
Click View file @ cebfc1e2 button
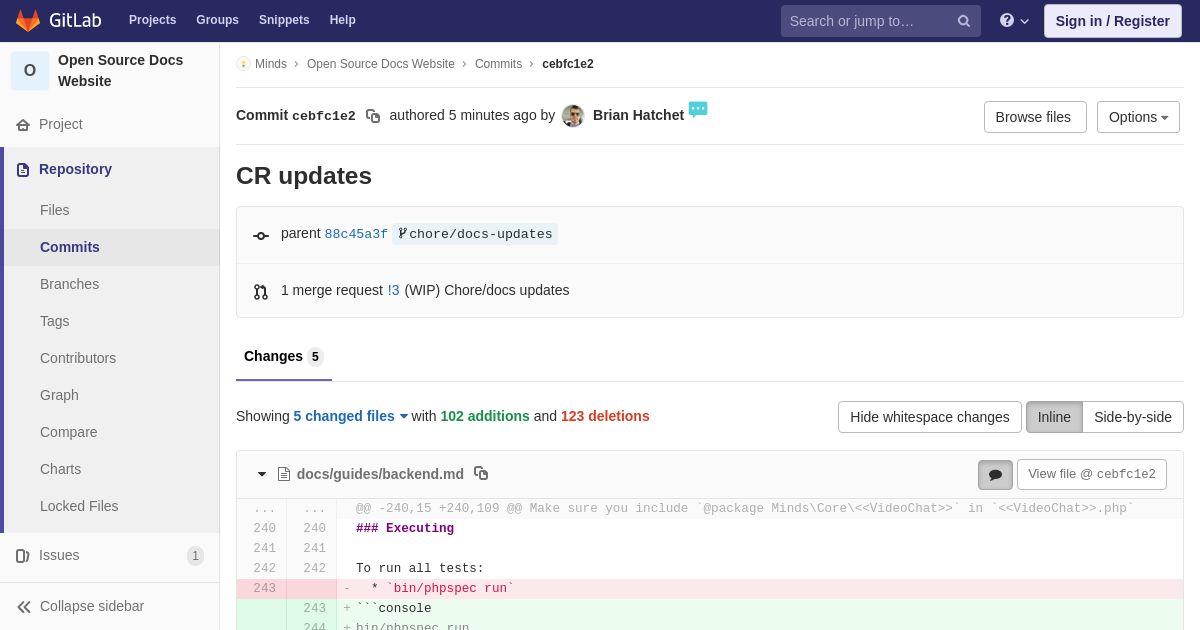pyautogui.click(x=1092, y=475)
